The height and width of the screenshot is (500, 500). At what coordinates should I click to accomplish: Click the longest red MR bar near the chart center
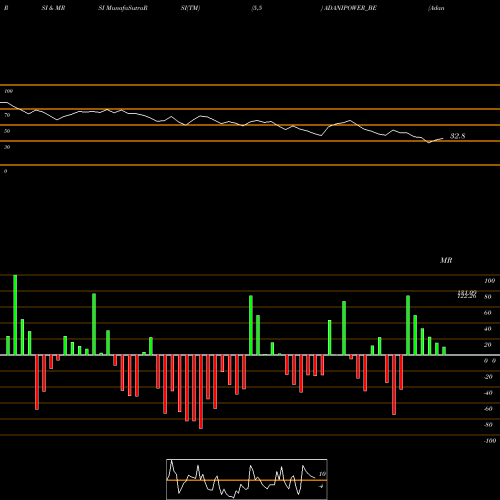point(201,392)
